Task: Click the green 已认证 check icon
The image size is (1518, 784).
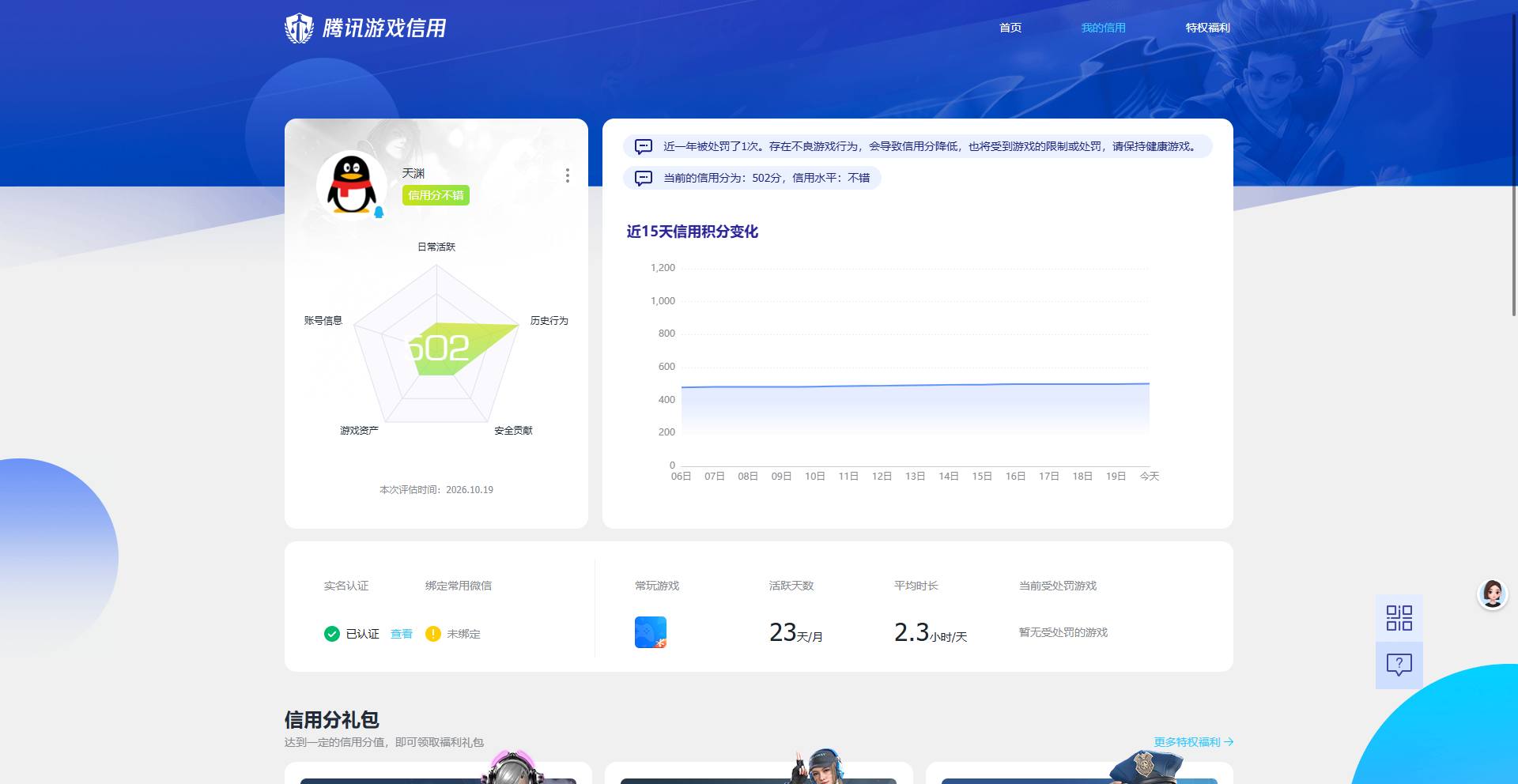Action: [x=332, y=634]
